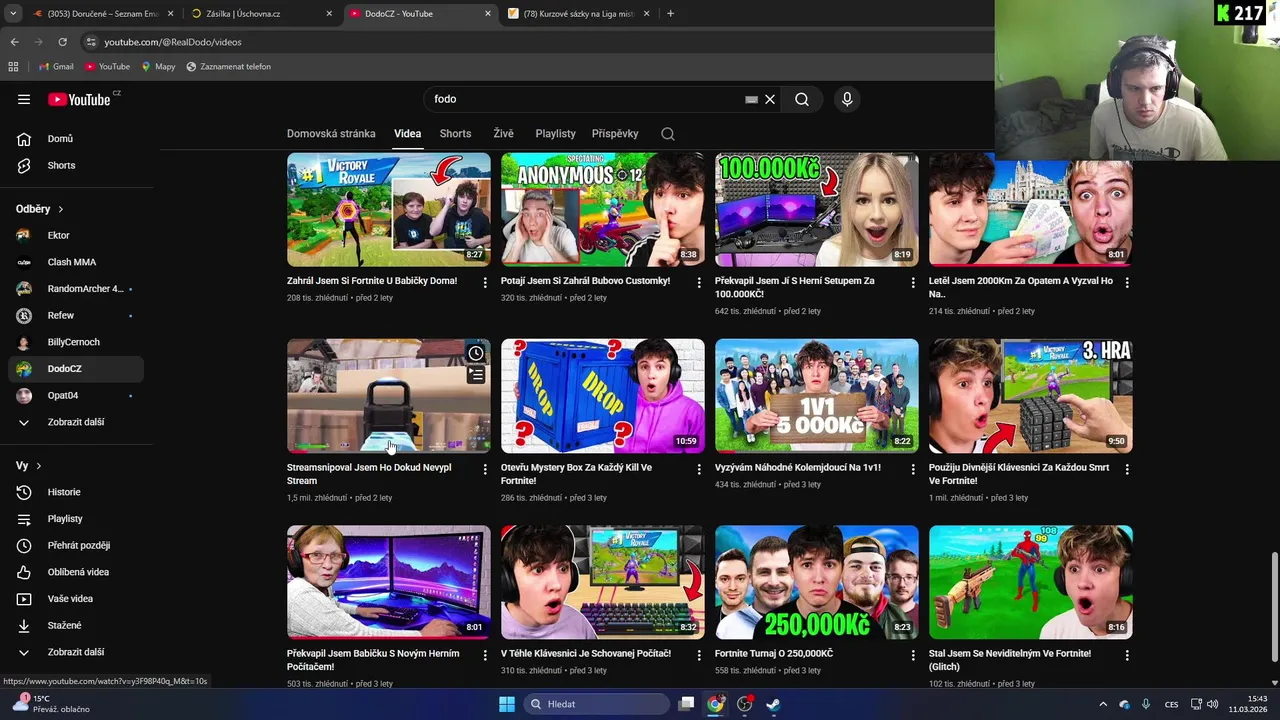Expand the Odběry section chevron
The width and height of the screenshot is (1280, 720).
click(x=60, y=209)
